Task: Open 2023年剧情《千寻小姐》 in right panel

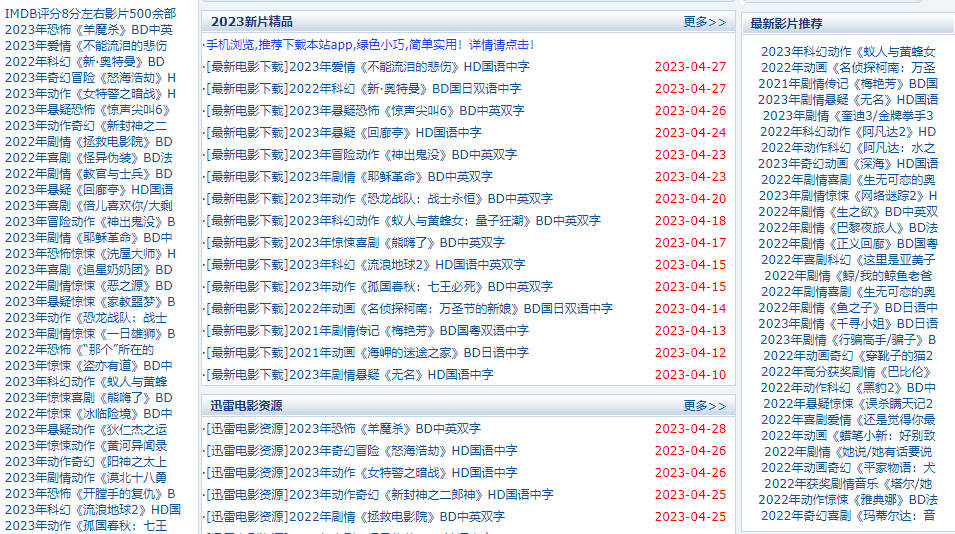Action: (848, 323)
